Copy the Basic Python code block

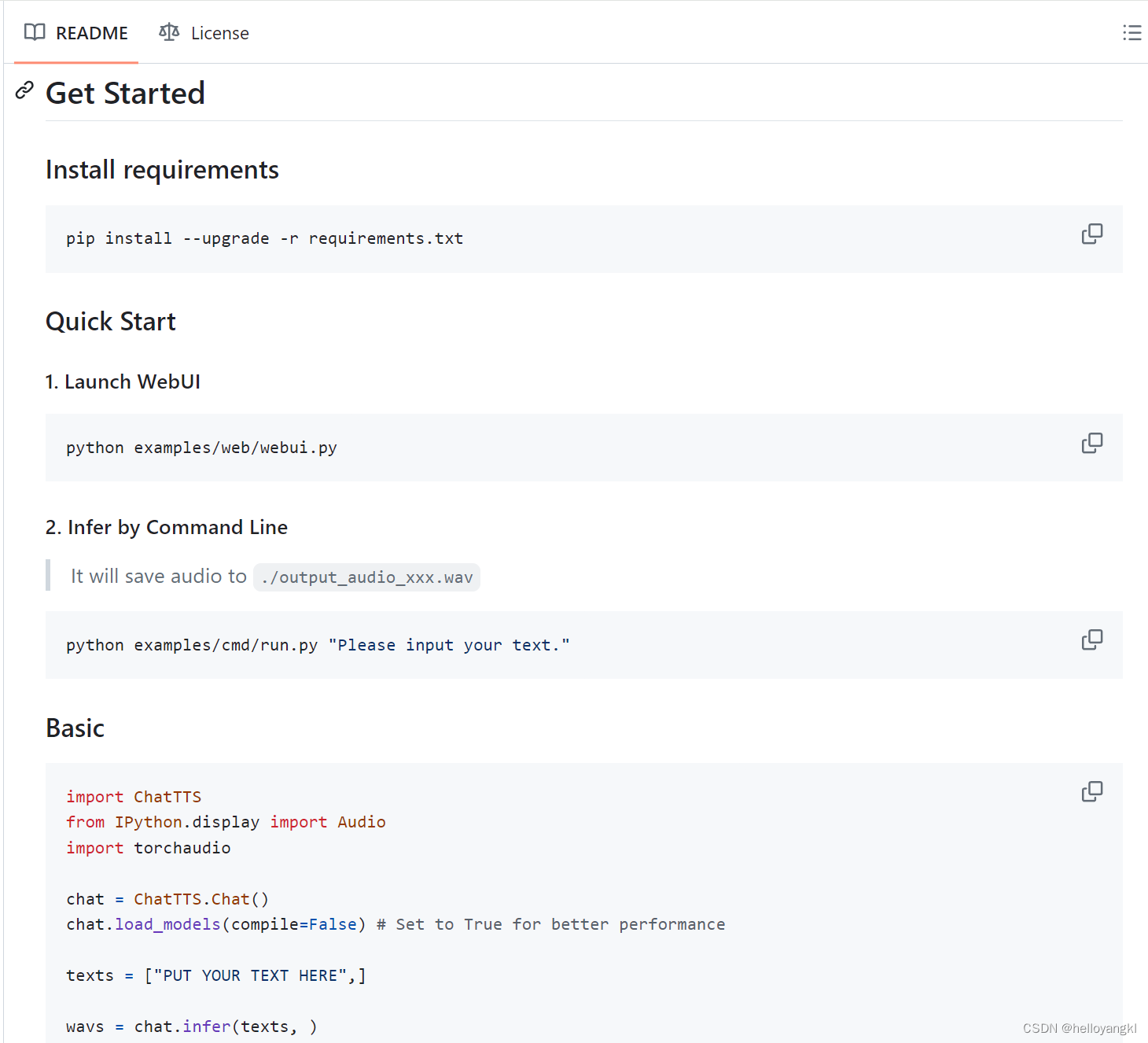pos(1092,791)
